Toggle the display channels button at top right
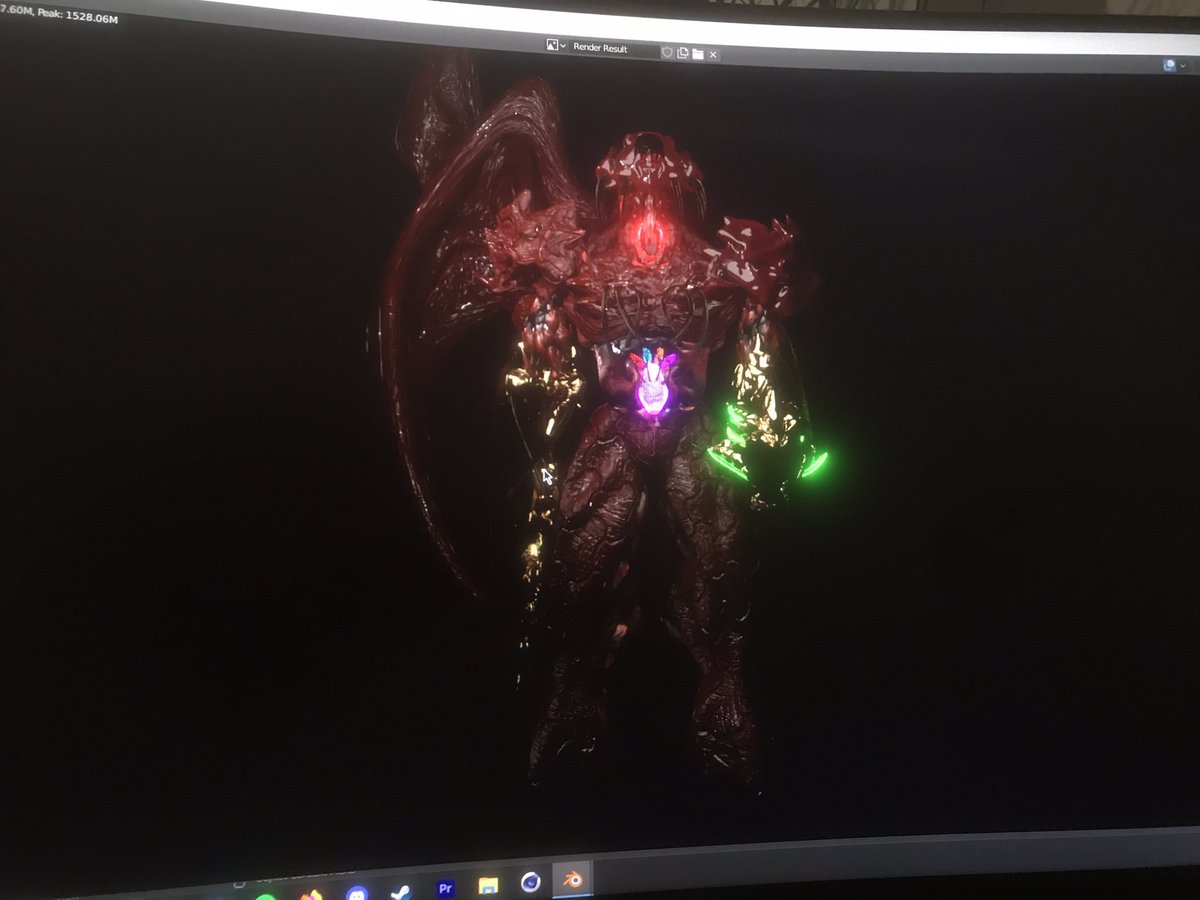This screenshot has height=900, width=1200. coord(1170,65)
